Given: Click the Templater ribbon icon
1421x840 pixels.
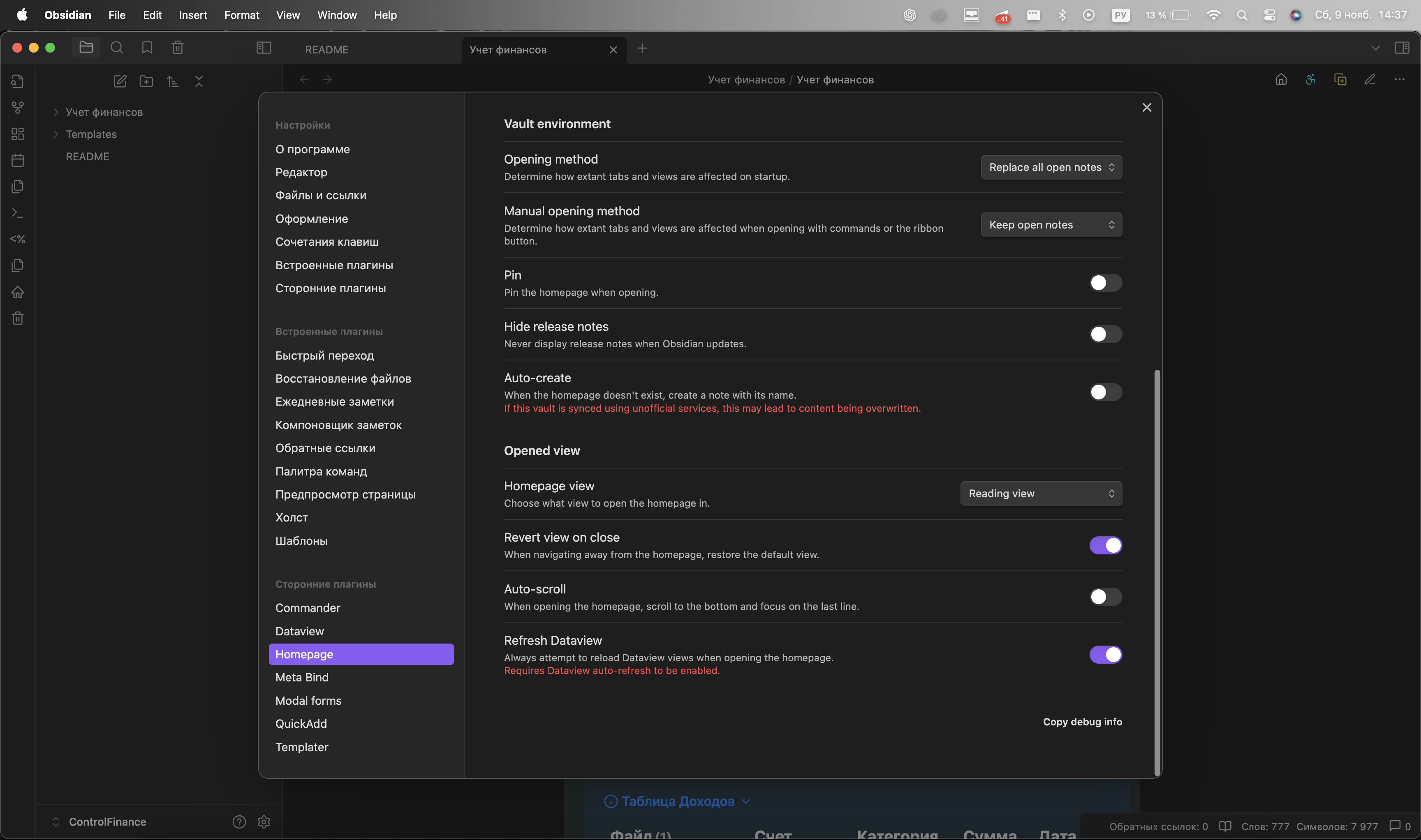Looking at the screenshot, I should tap(18, 239).
